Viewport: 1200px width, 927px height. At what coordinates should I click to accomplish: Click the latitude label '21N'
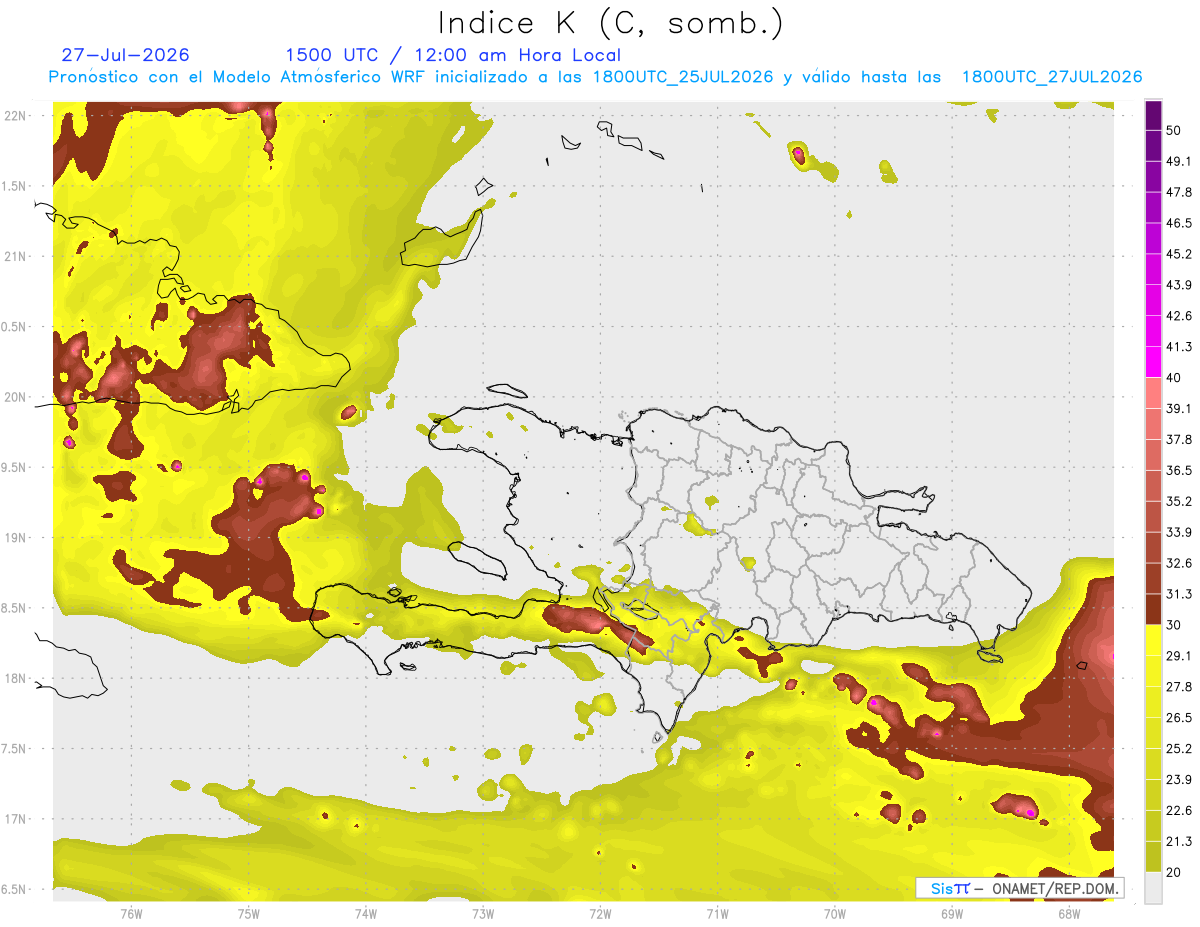(15, 256)
